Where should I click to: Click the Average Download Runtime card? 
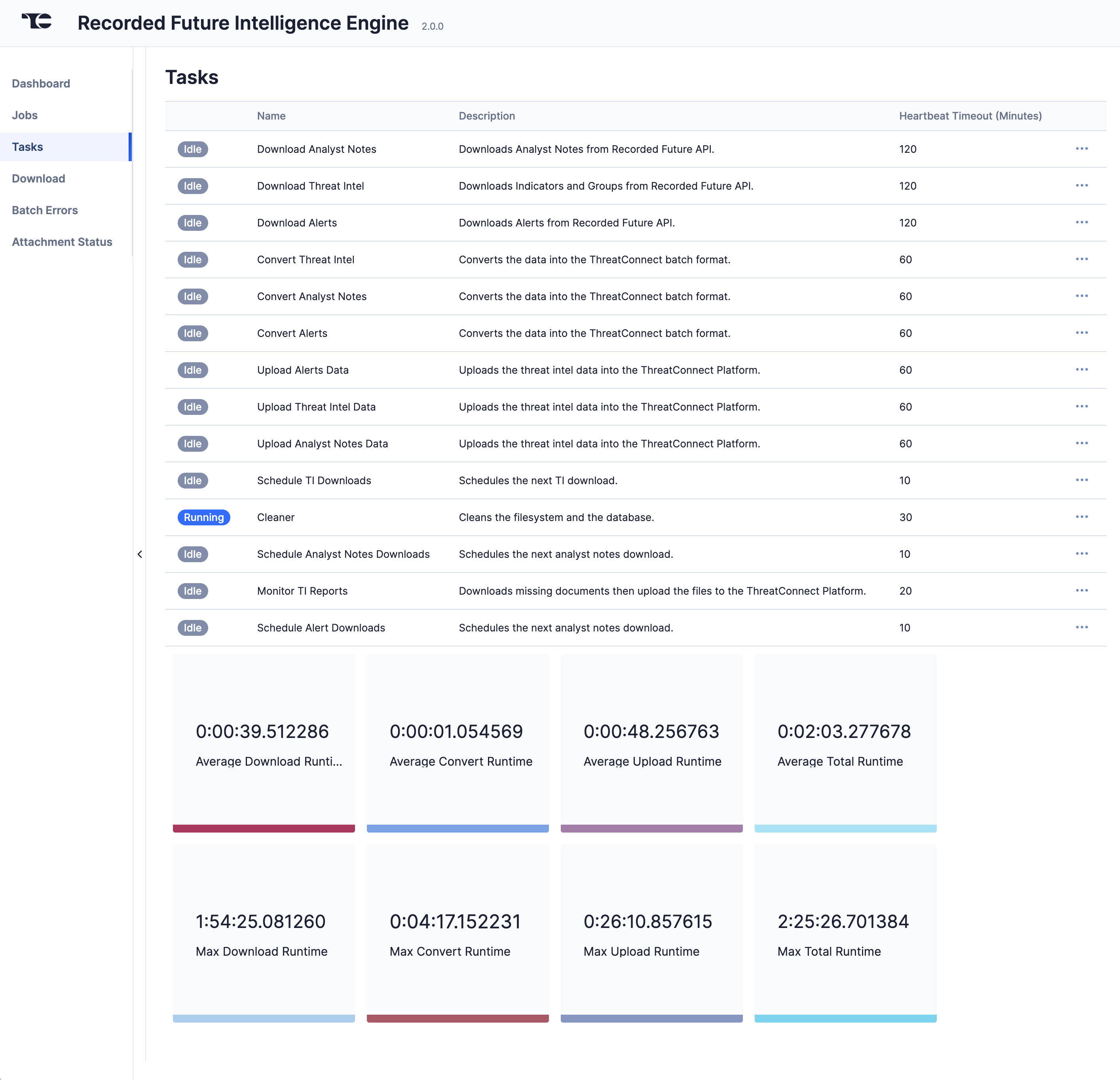264,743
